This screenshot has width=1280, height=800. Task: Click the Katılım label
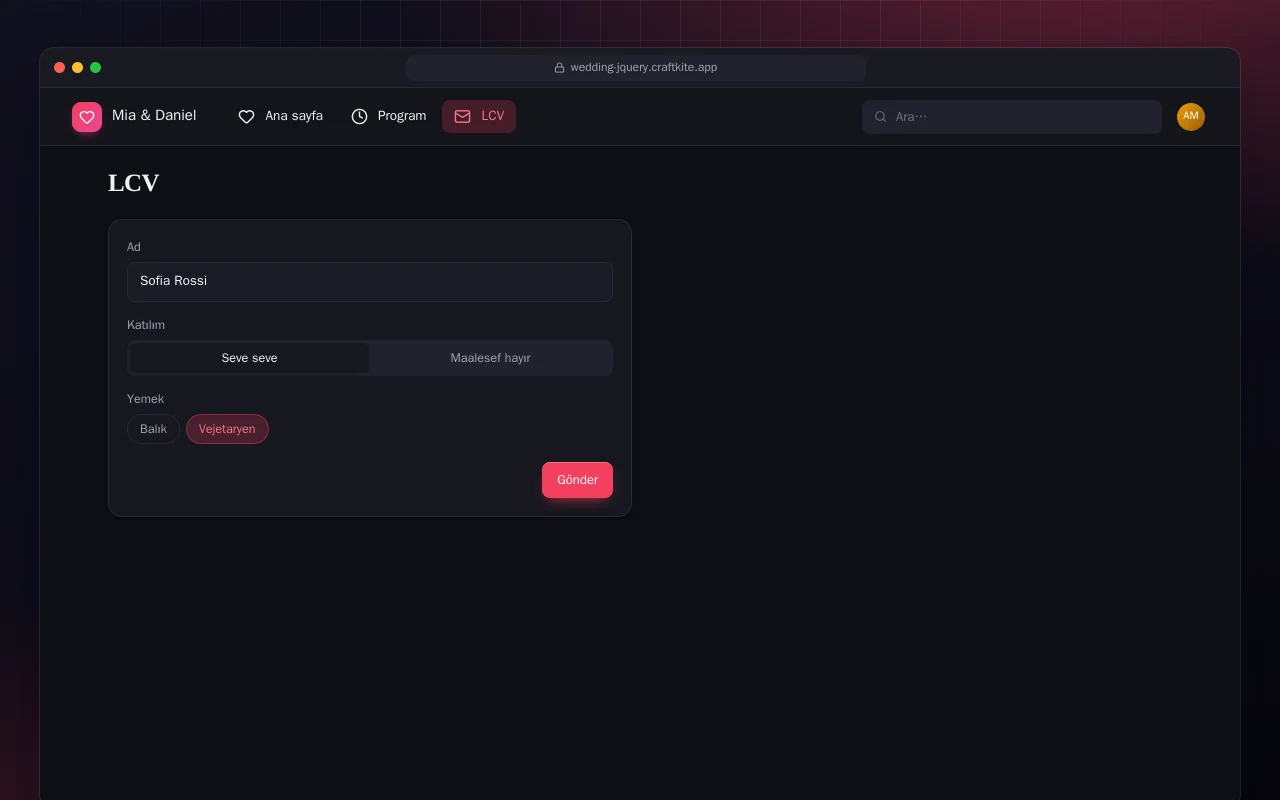coord(146,325)
